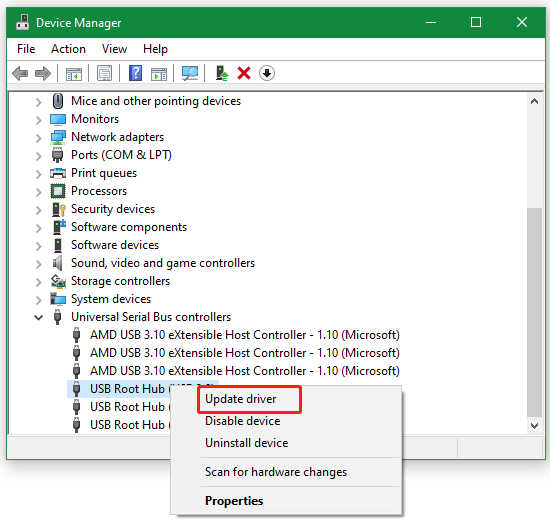Expand the Print queues category
The image size is (550, 522).
pos(39,174)
